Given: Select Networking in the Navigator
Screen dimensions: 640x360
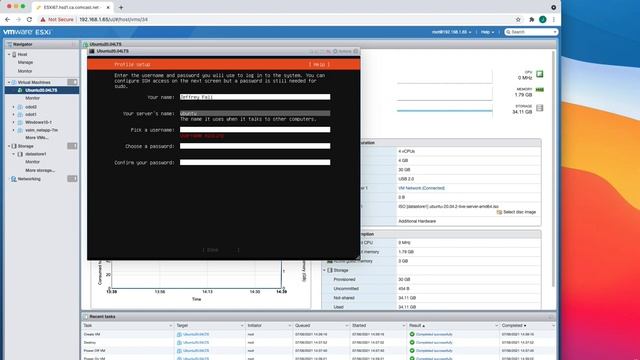Looking at the screenshot, I should pos(29,179).
